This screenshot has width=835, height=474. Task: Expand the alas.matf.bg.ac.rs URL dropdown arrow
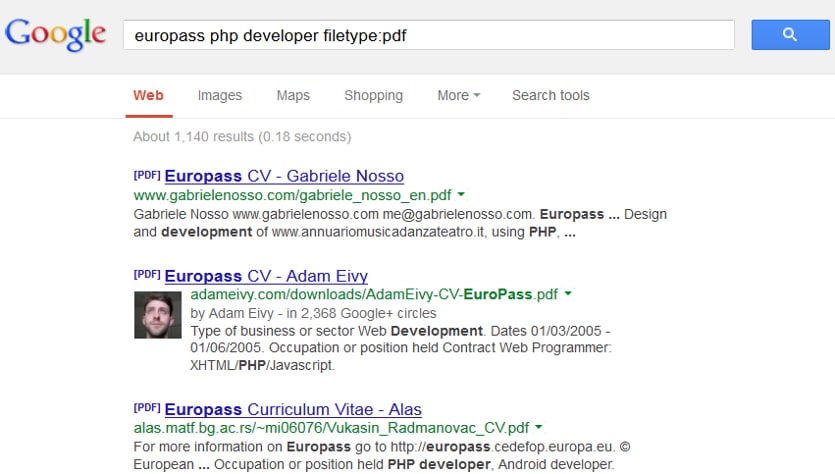pyautogui.click(x=539, y=427)
